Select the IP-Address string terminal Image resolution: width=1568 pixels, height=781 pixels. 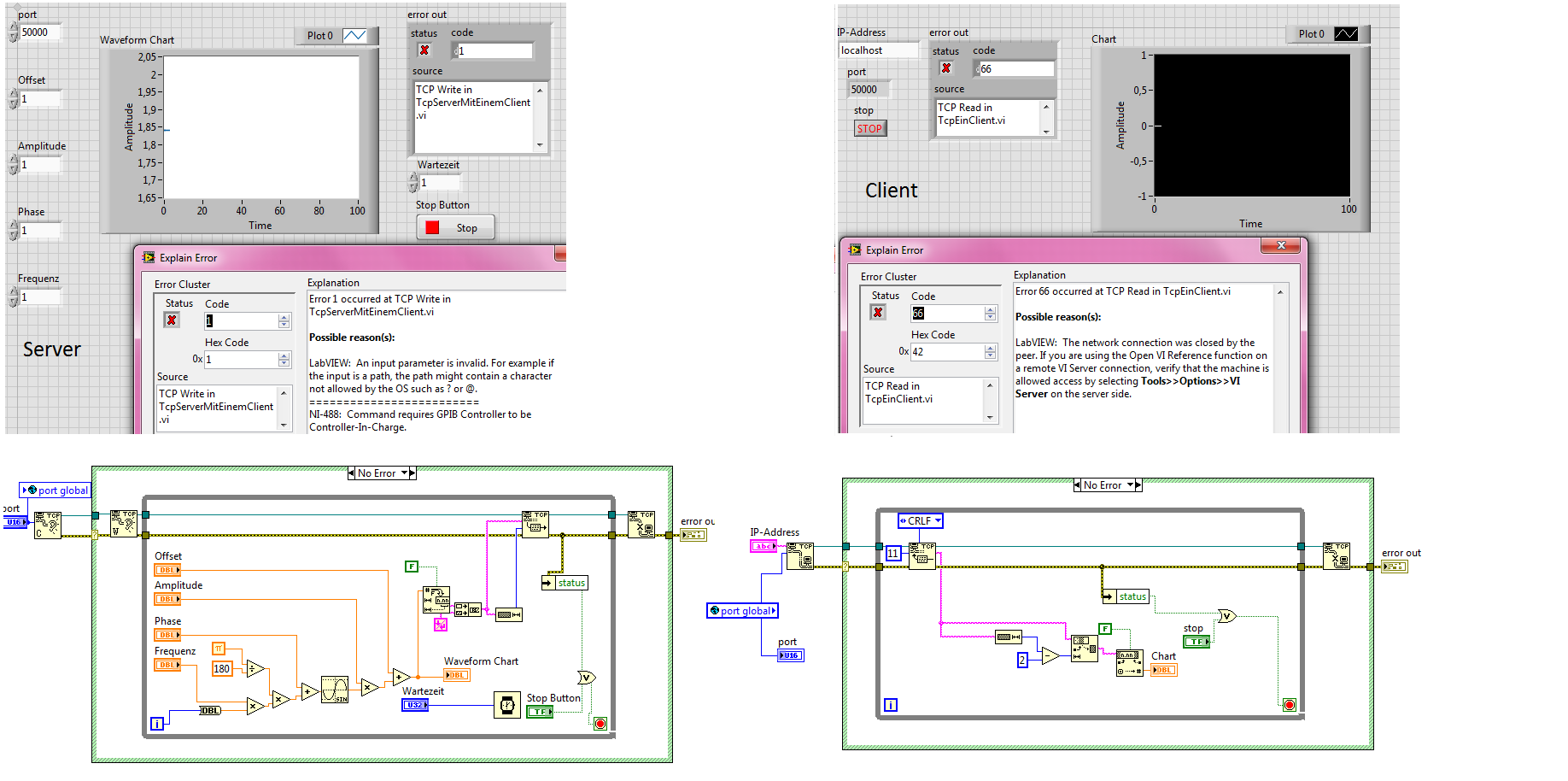(764, 546)
